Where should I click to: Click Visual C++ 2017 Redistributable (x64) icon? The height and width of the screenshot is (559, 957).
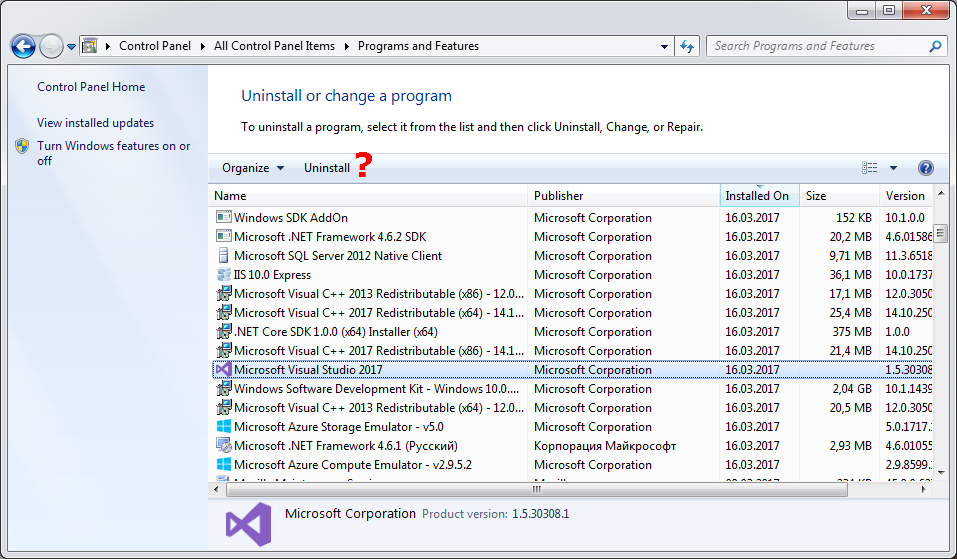click(x=223, y=312)
